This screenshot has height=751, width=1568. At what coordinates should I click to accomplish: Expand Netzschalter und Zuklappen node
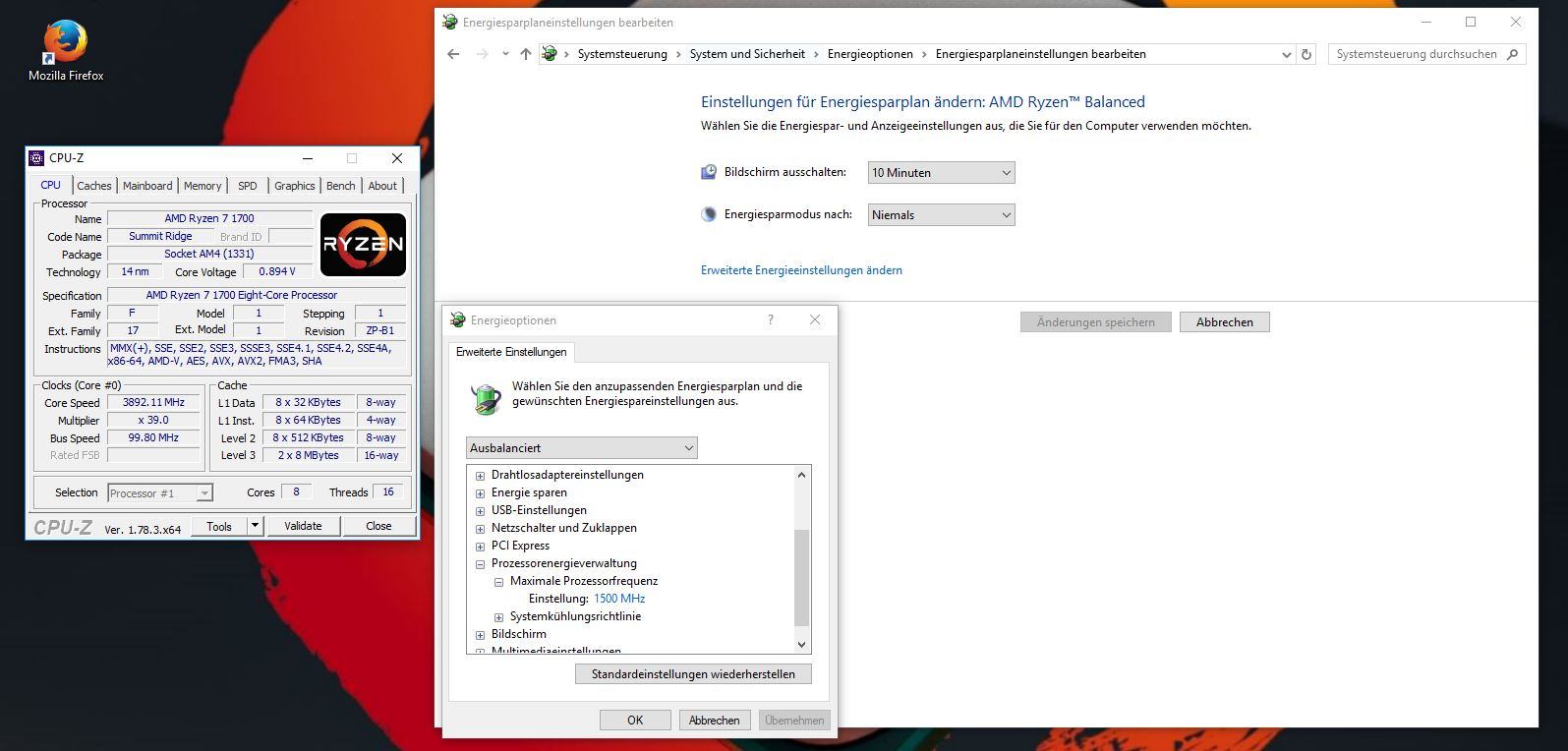click(480, 529)
